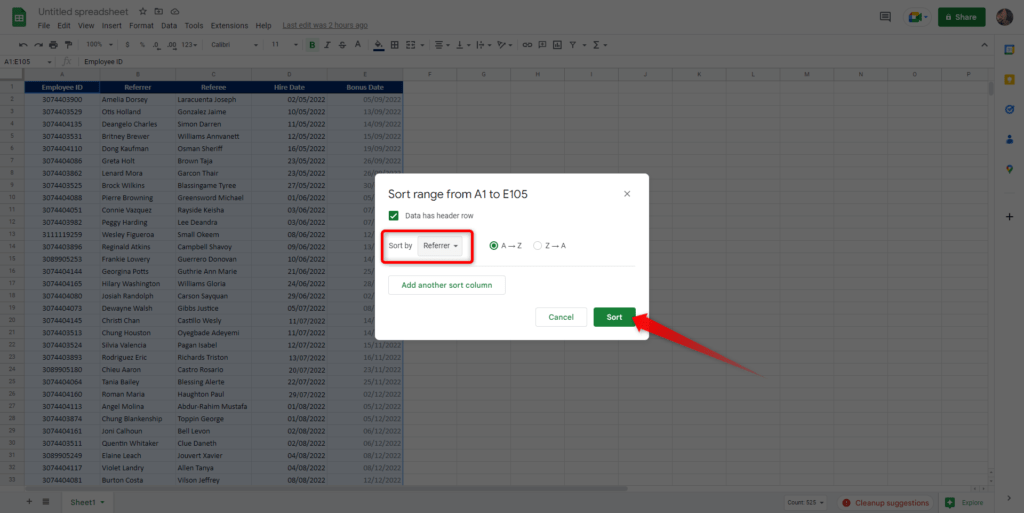
Task: Open comment history icon
Action: pos(886,17)
